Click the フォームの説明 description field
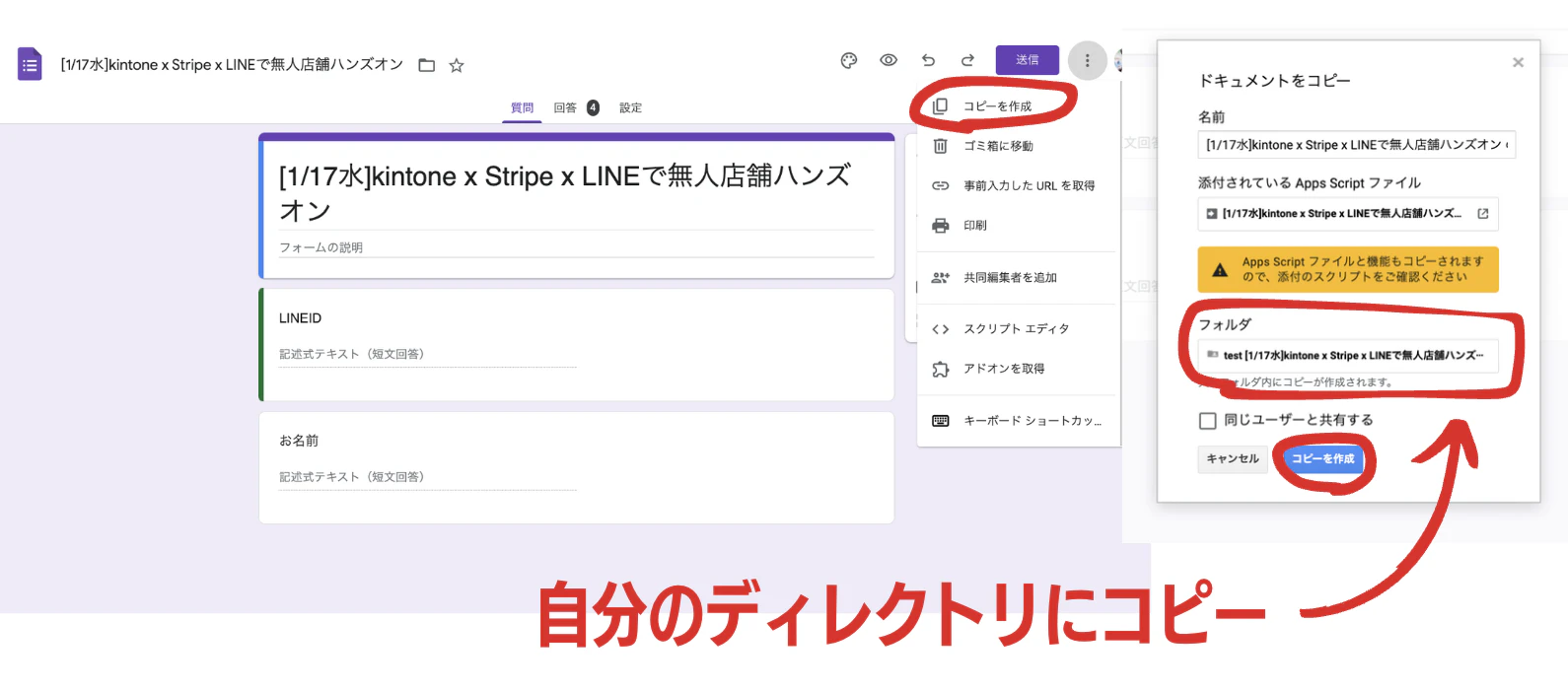This screenshot has height=690, width=1568. 577,247
